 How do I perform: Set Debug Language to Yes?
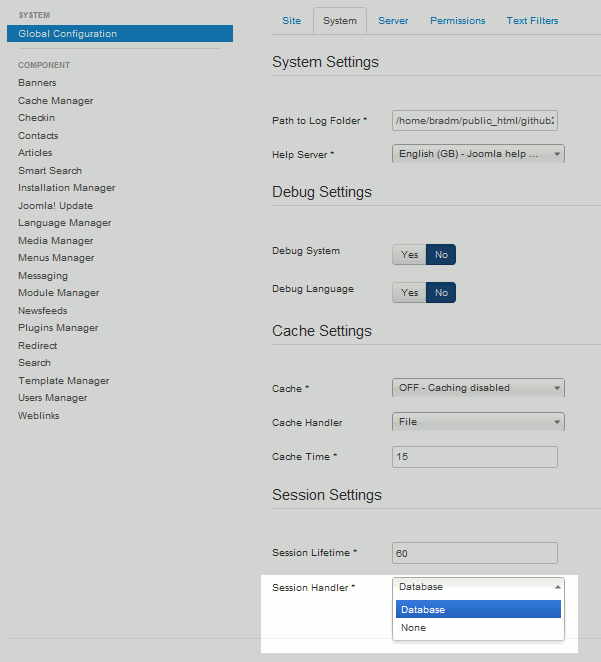click(x=409, y=293)
